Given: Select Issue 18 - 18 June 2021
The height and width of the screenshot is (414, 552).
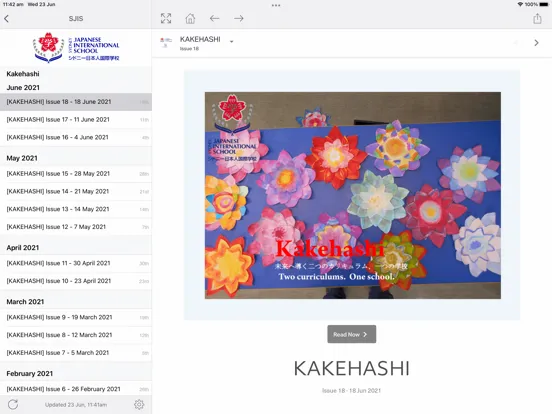Looking at the screenshot, I should 76,102.
